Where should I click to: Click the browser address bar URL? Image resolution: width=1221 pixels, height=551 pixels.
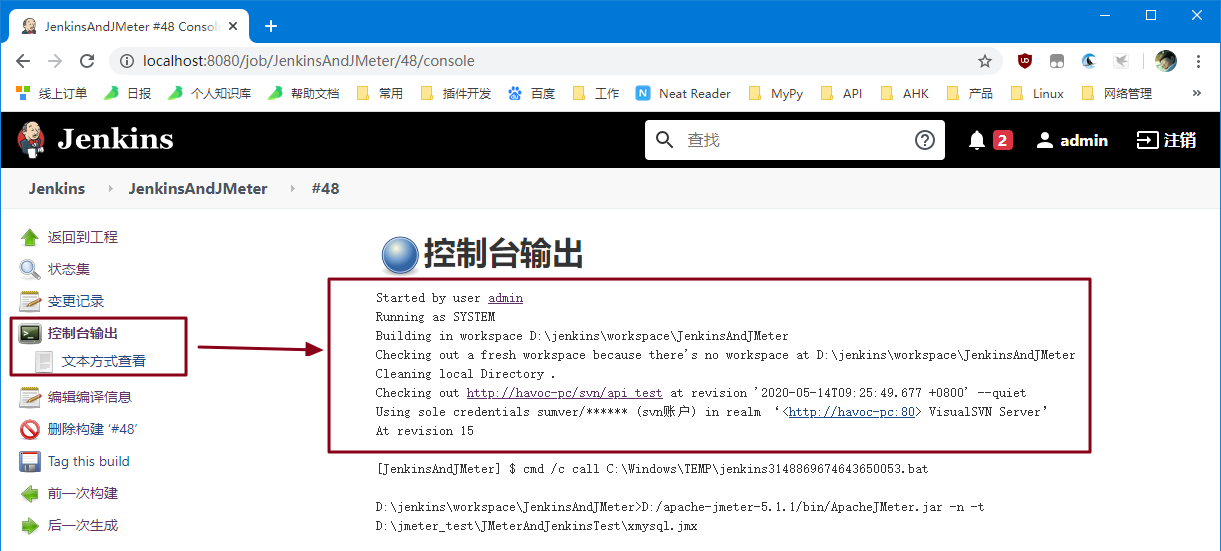pyautogui.click(x=308, y=61)
